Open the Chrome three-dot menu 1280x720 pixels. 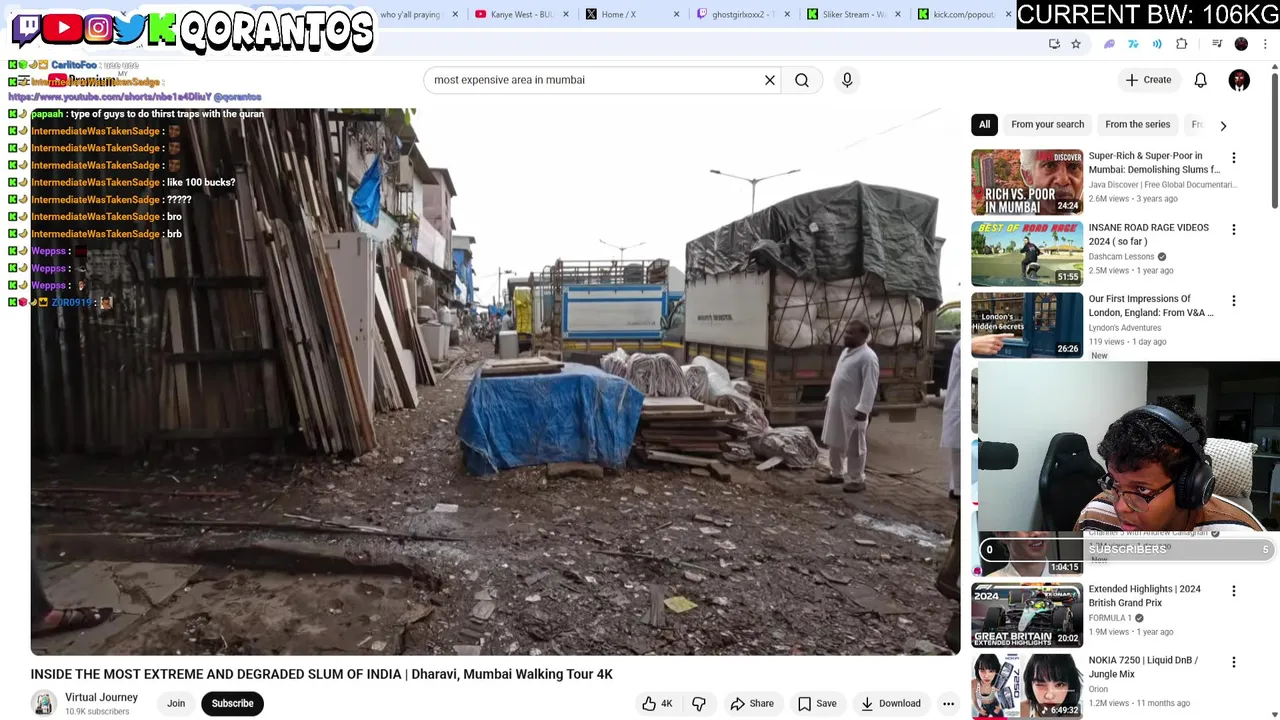click(1265, 44)
